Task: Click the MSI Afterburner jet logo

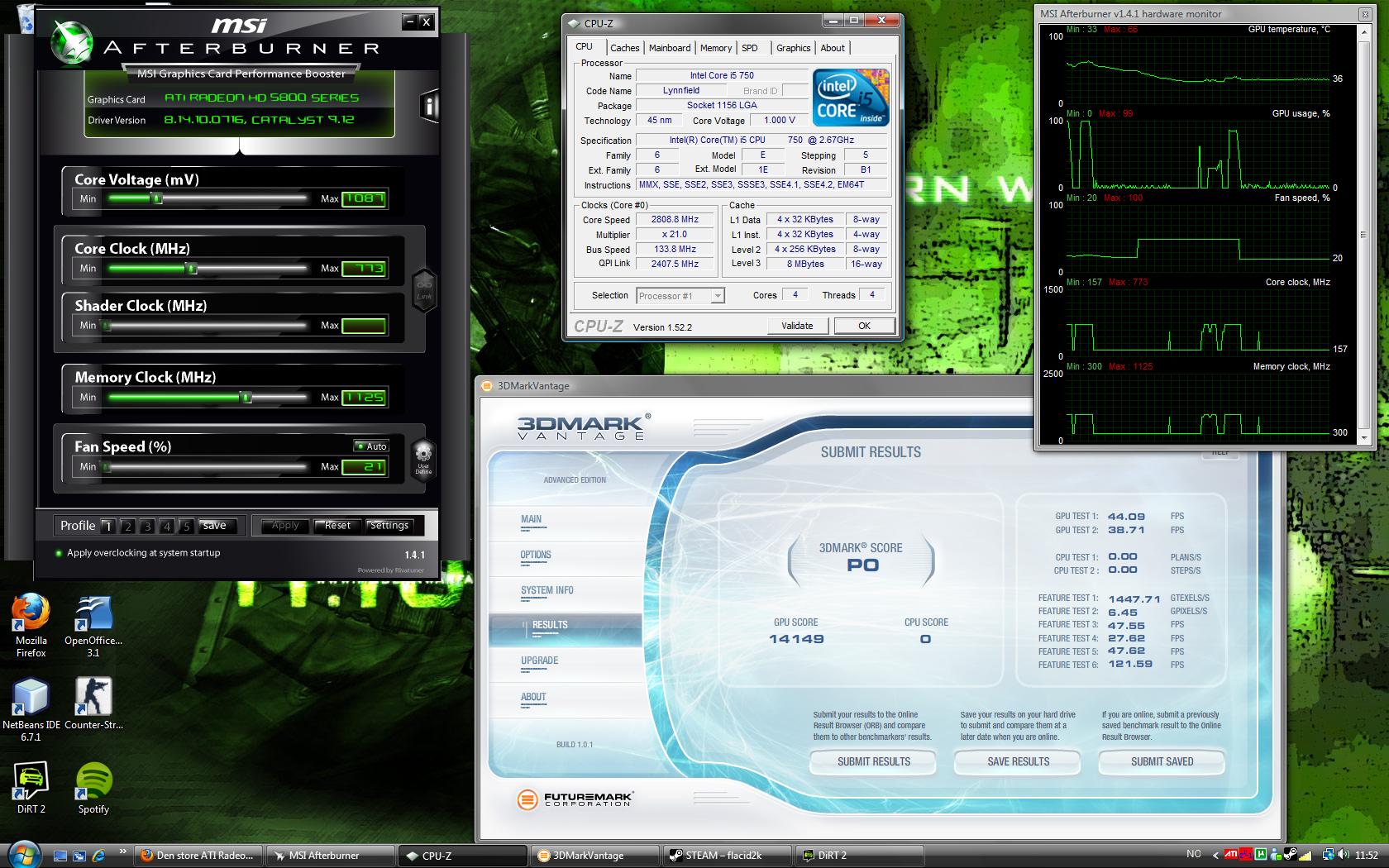Action: (72, 43)
